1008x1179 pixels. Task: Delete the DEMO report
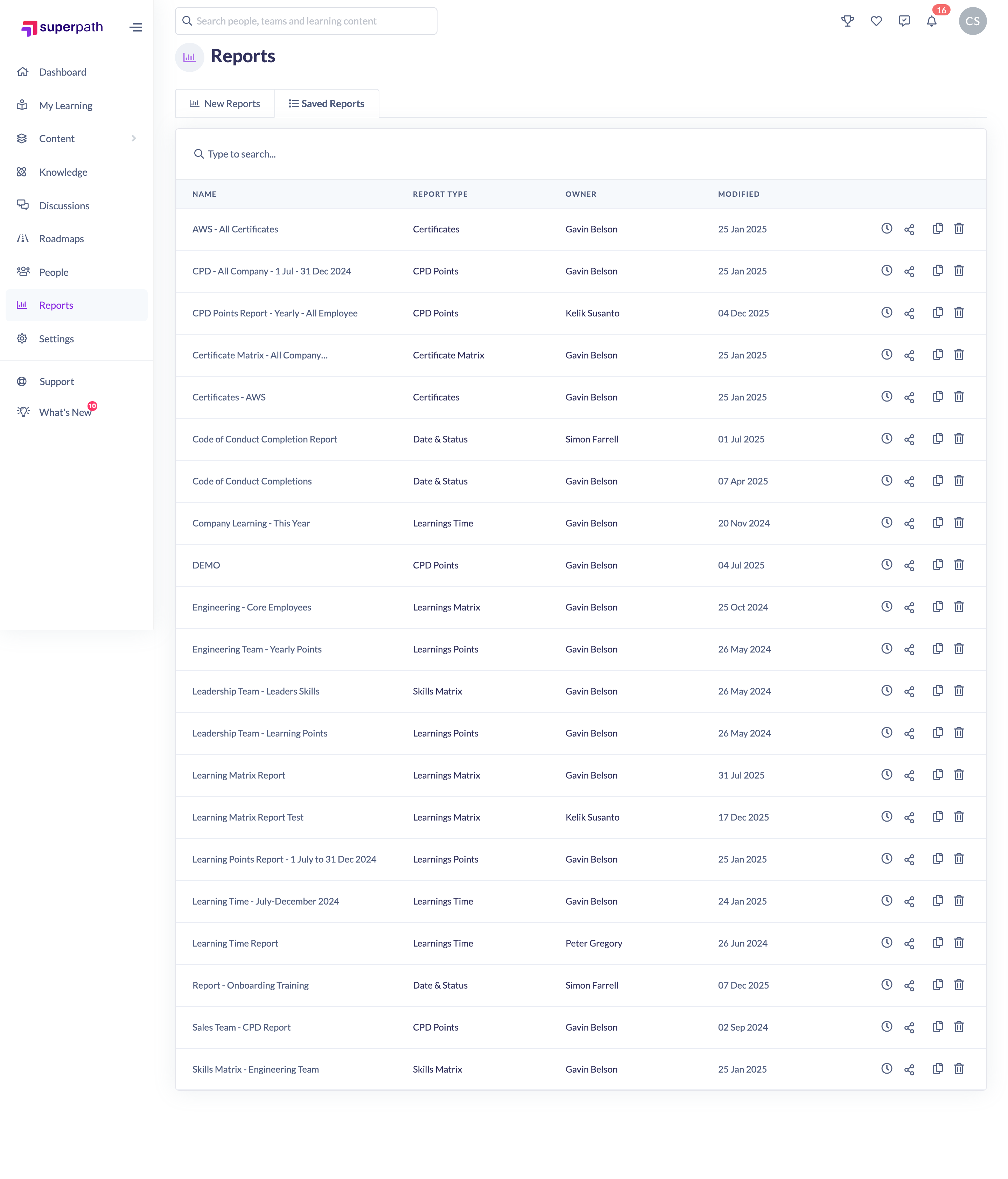point(959,564)
